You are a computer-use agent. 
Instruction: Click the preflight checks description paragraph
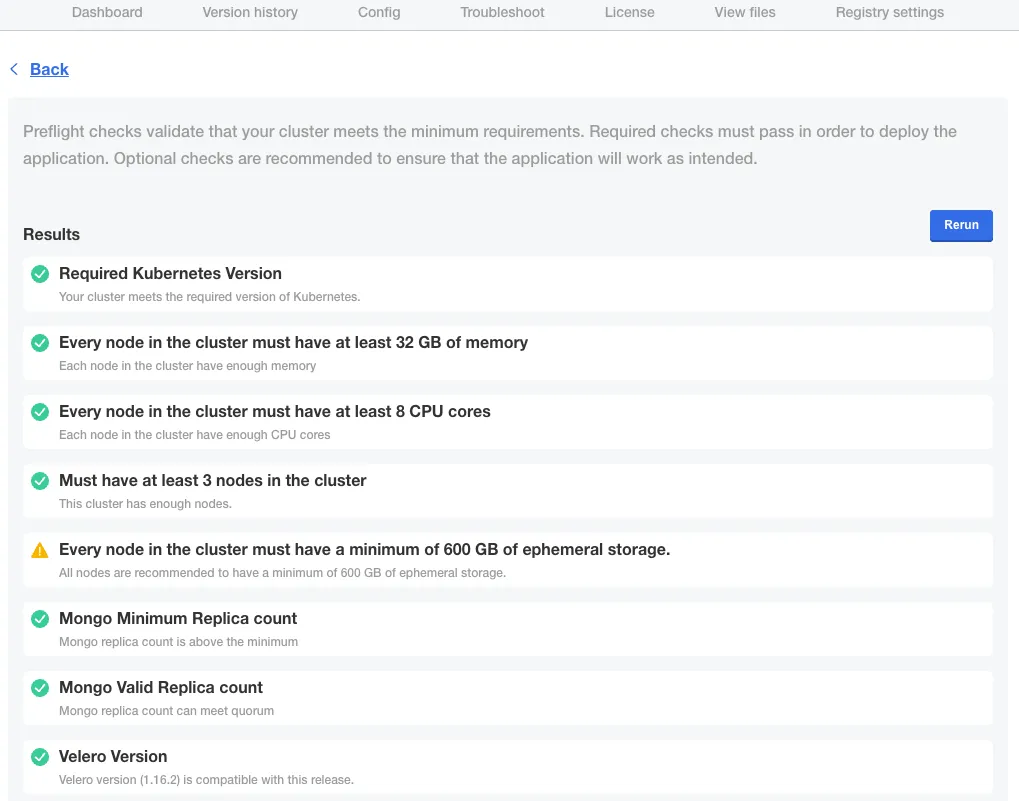click(x=490, y=145)
